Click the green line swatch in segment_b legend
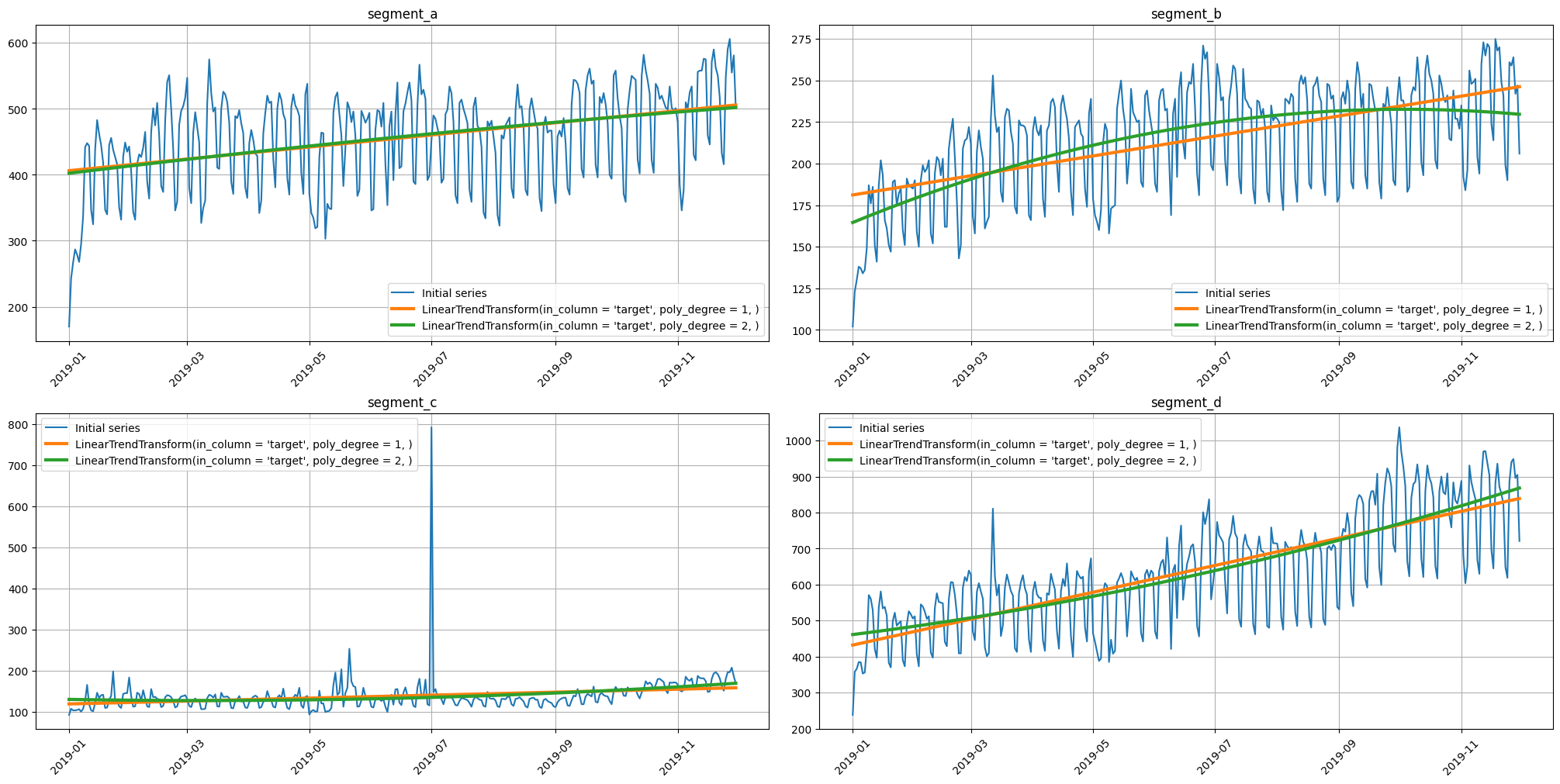Screen dimensions: 1560x784 click(x=1187, y=326)
